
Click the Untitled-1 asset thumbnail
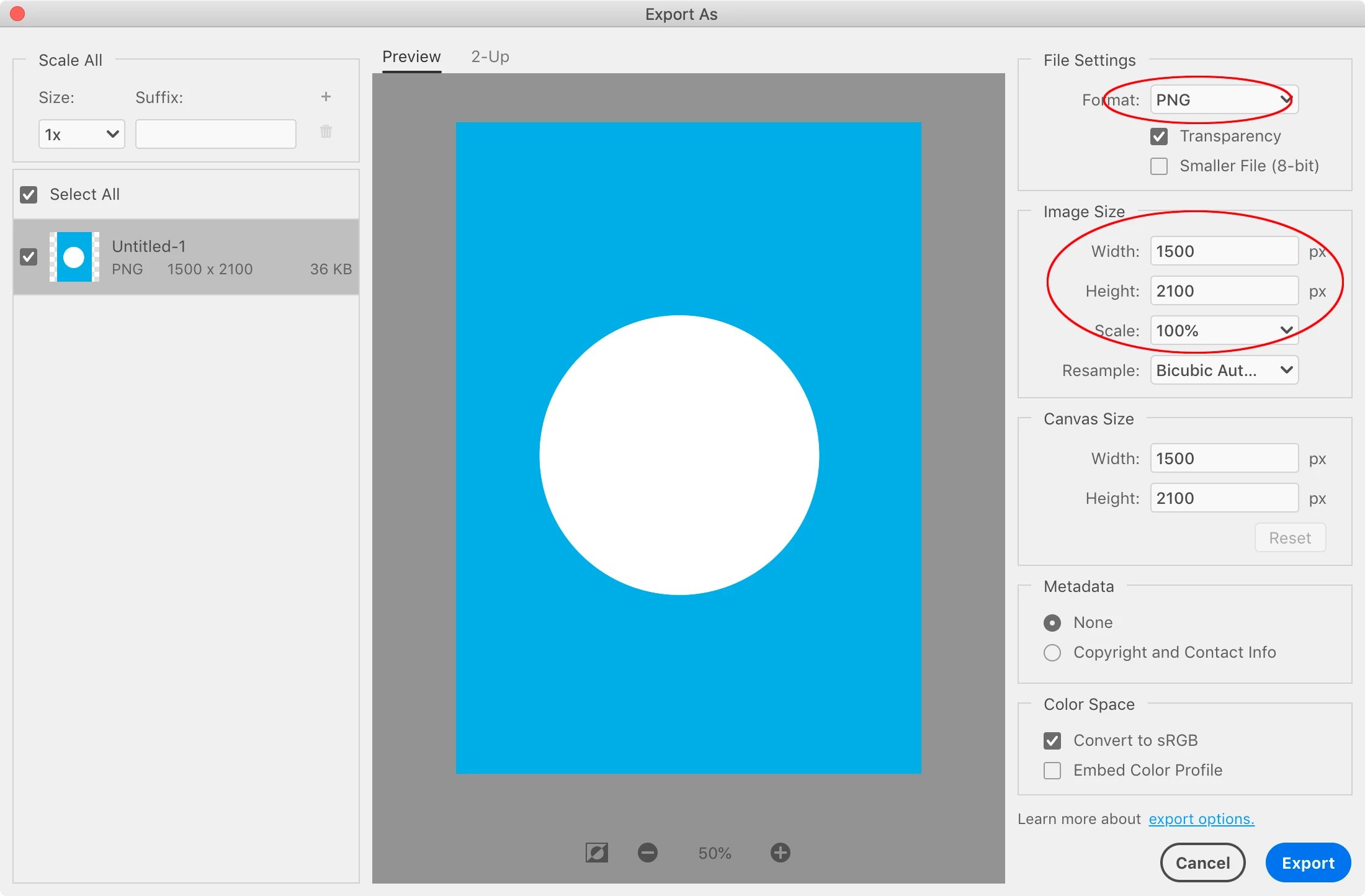pyautogui.click(x=74, y=257)
